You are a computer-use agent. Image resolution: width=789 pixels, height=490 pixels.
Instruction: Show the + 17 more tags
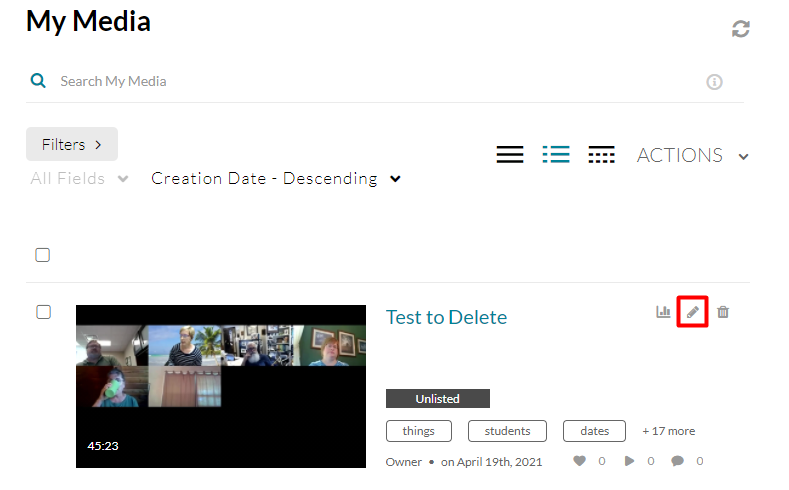(668, 431)
